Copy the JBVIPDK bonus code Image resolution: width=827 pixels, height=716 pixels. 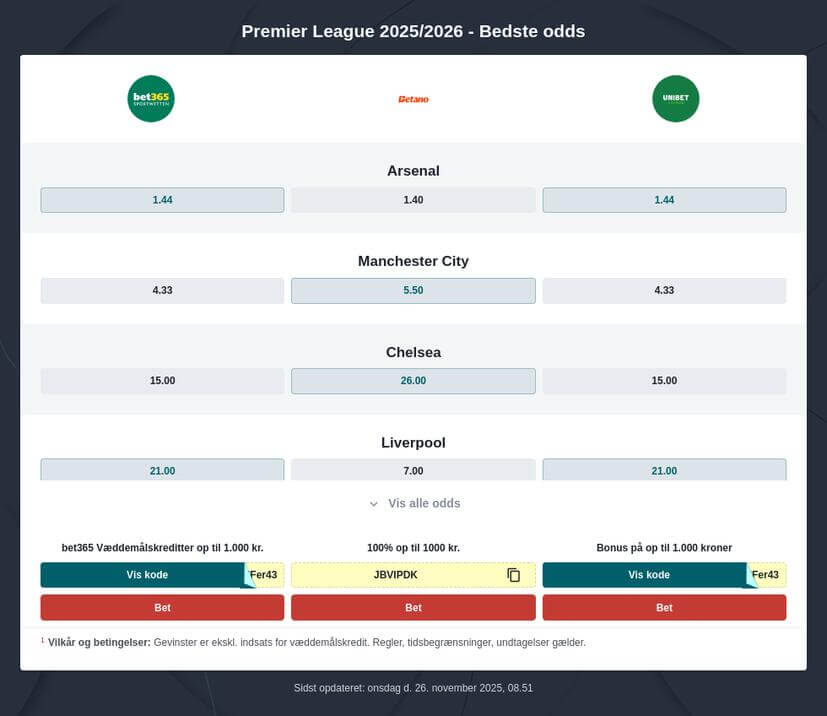click(x=513, y=575)
